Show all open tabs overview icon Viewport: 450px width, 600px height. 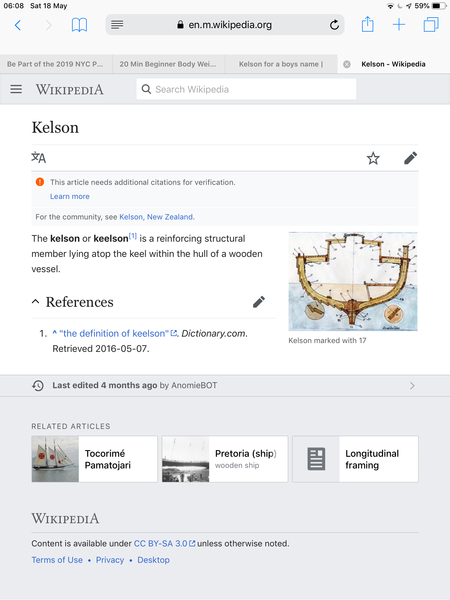(x=431, y=25)
